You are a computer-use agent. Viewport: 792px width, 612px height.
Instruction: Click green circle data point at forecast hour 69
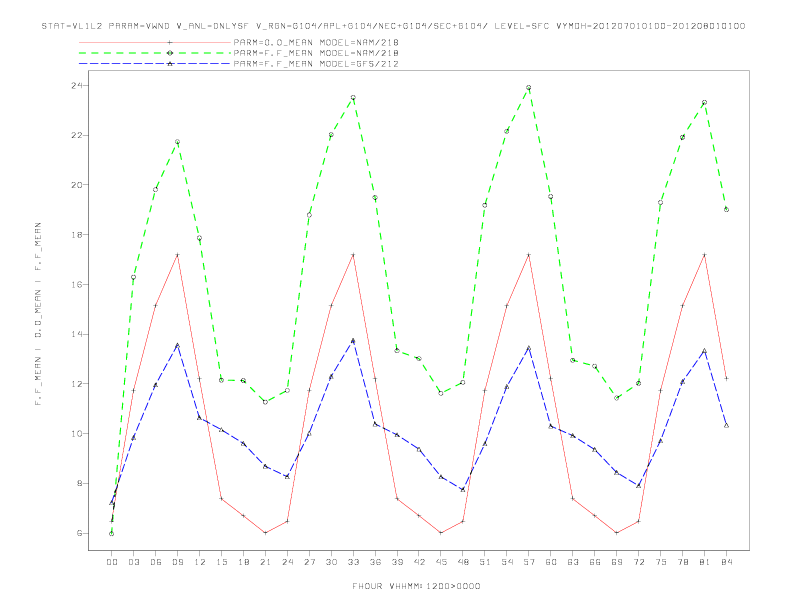point(617,398)
